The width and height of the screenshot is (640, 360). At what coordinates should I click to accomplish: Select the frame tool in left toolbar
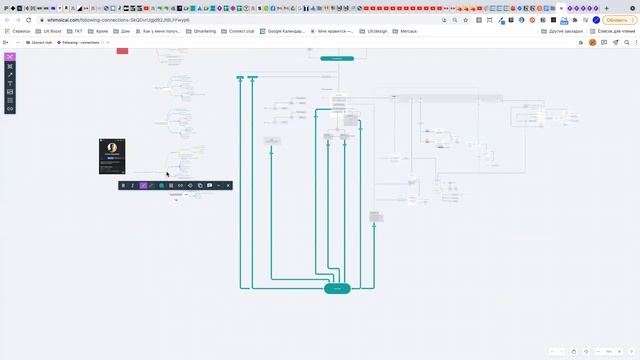point(10,66)
